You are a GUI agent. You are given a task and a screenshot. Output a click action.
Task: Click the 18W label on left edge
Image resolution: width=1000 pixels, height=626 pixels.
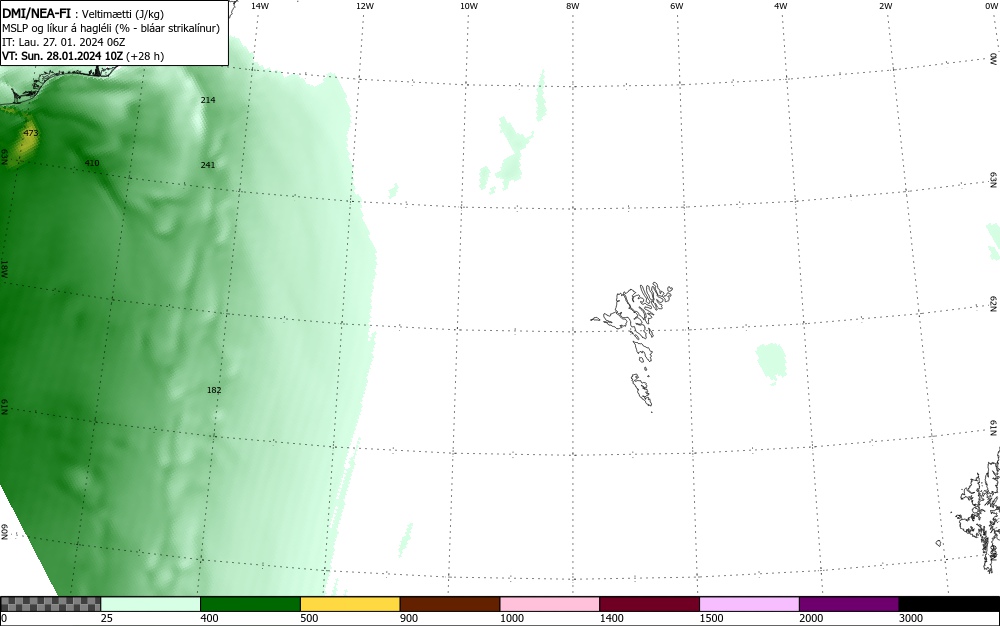[x=4, y=269]
